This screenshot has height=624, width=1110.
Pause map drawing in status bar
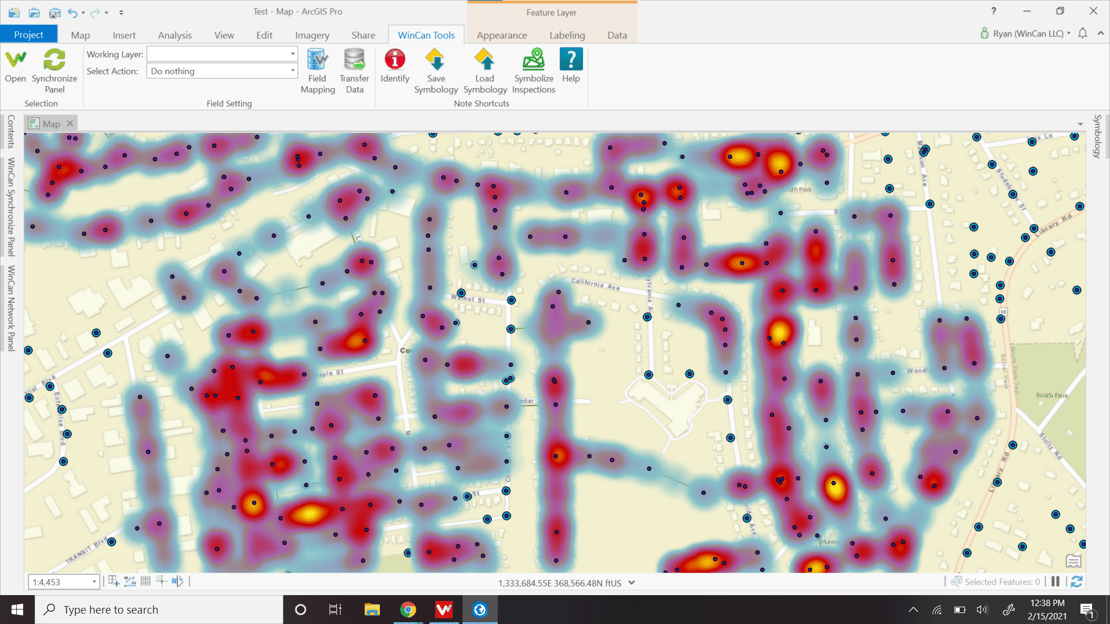click(x=1056, y=582)
